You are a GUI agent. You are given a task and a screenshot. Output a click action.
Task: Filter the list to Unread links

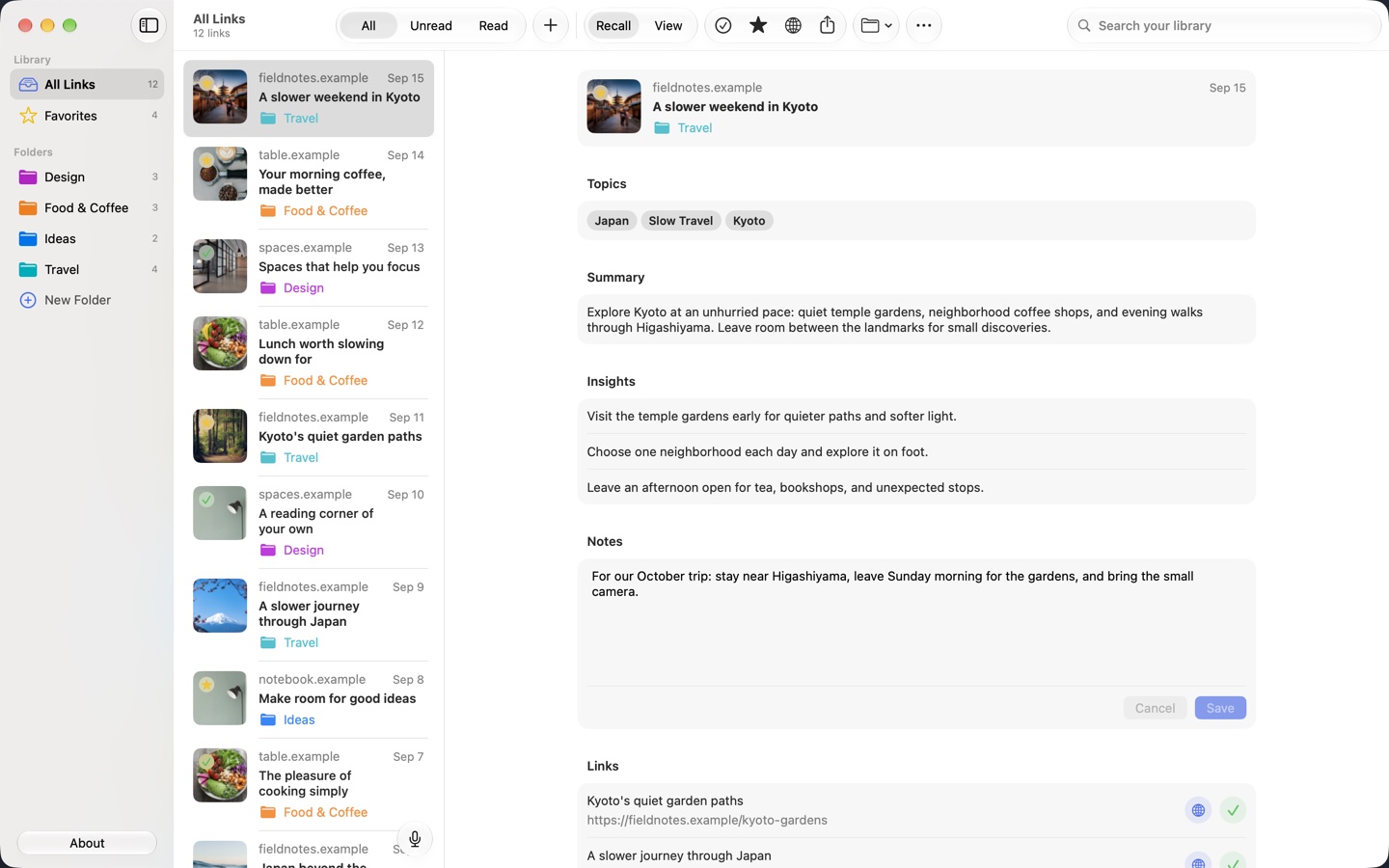point(431,26)
